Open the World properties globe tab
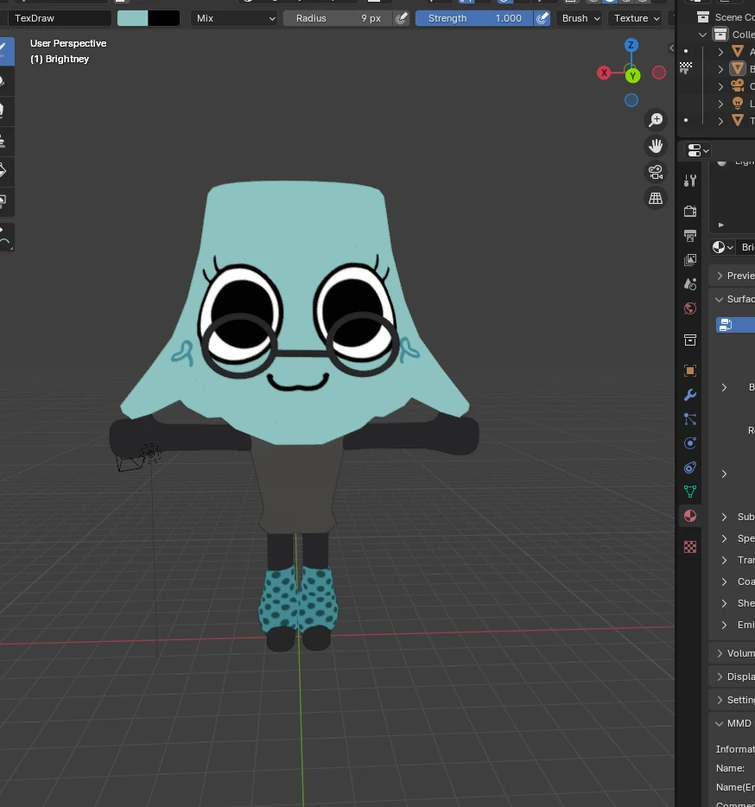Viewport: 755px width, 807px height. (x=690, y=309)
